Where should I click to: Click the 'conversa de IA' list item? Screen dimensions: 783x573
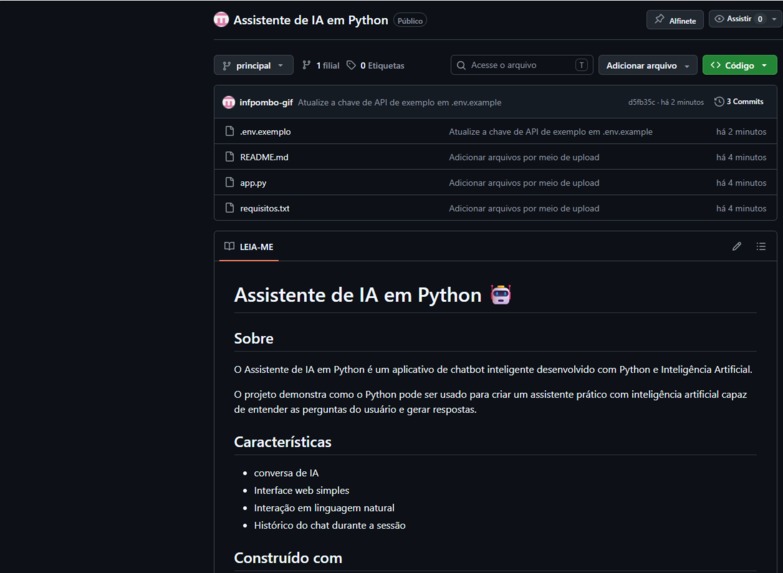tap(286, 473)
